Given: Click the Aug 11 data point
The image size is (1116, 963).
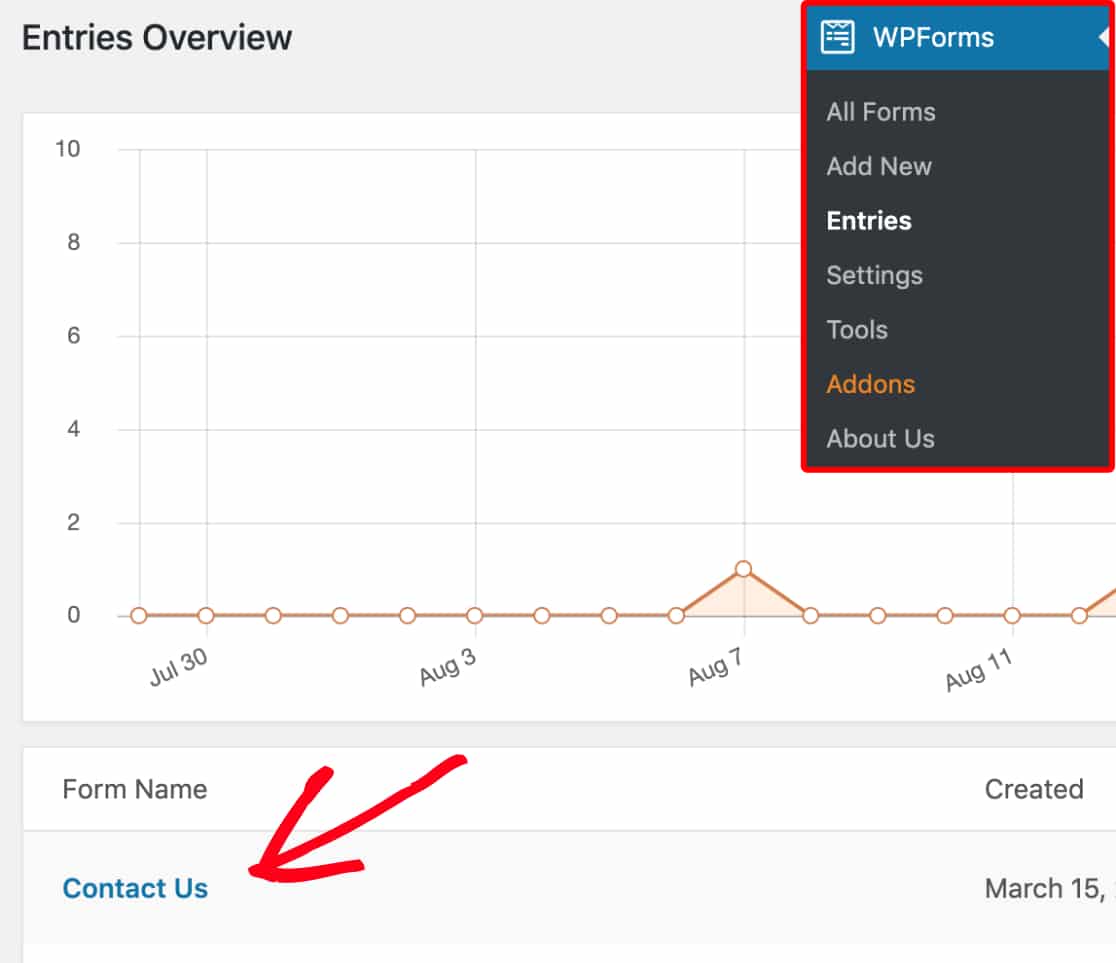Looking at the screenshot, I should click(x=1012, y=616).
